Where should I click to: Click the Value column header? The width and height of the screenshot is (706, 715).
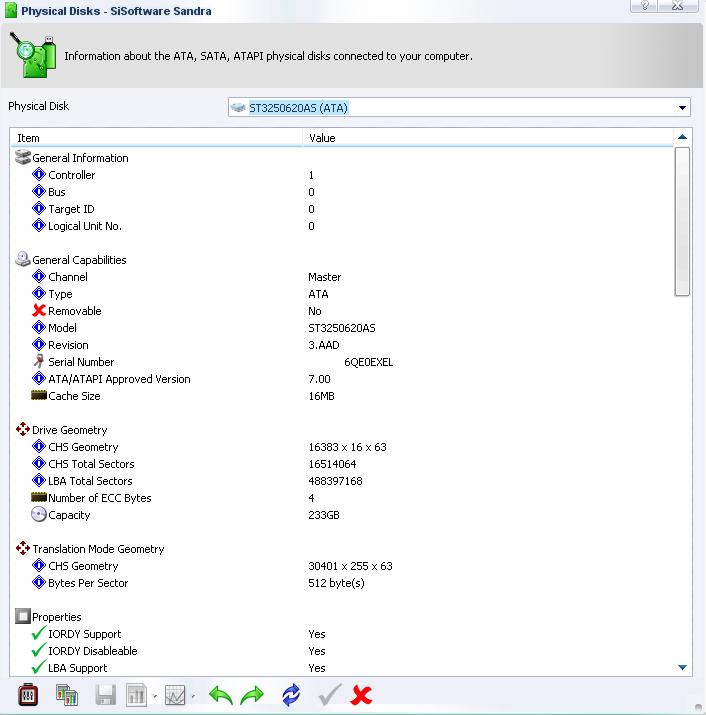pyautogui.click(x=488, y=138)
